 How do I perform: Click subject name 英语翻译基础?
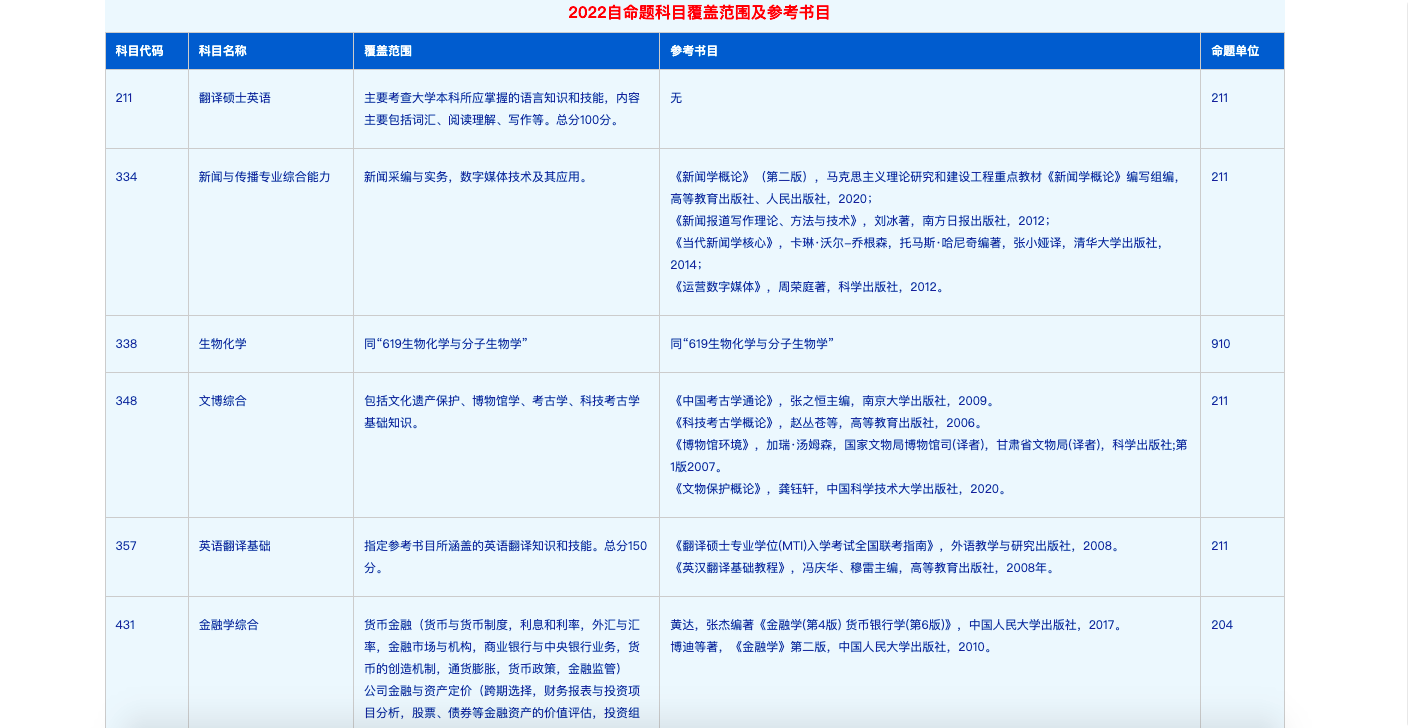pyautogui.click(x=235, y=546)
